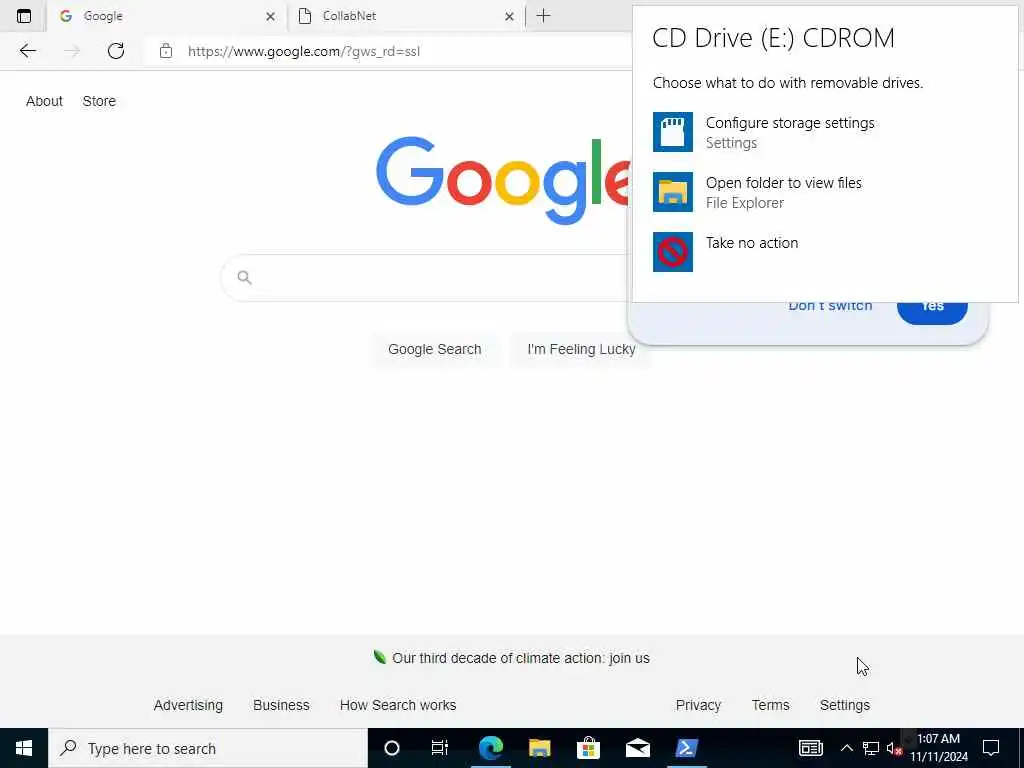The width and height of the screenshot is (1024, 768).
Task: Open the Business footer link
Action: click(x=281, y=705)
